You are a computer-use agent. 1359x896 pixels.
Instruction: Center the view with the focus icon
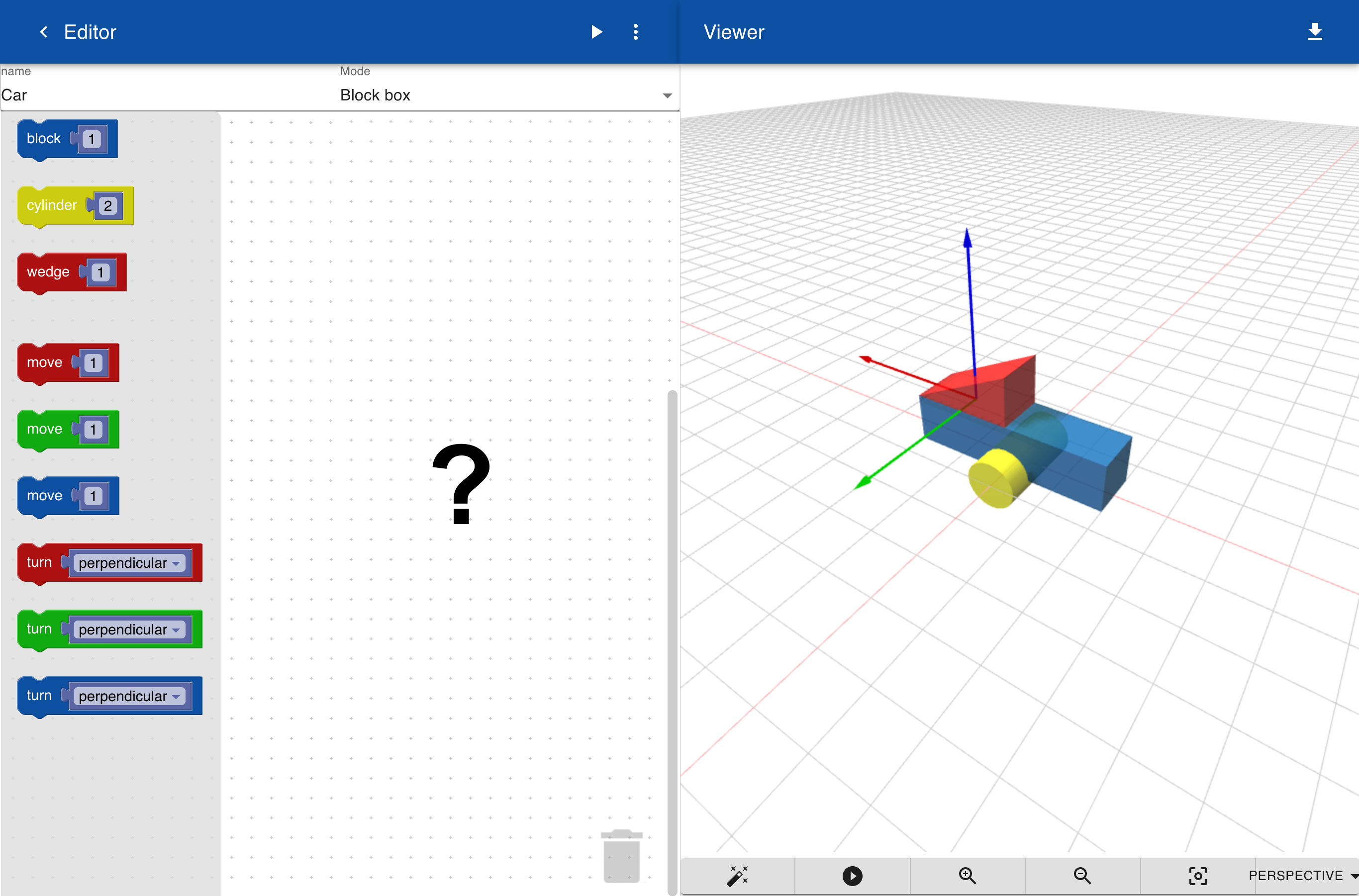[1197, 876]
